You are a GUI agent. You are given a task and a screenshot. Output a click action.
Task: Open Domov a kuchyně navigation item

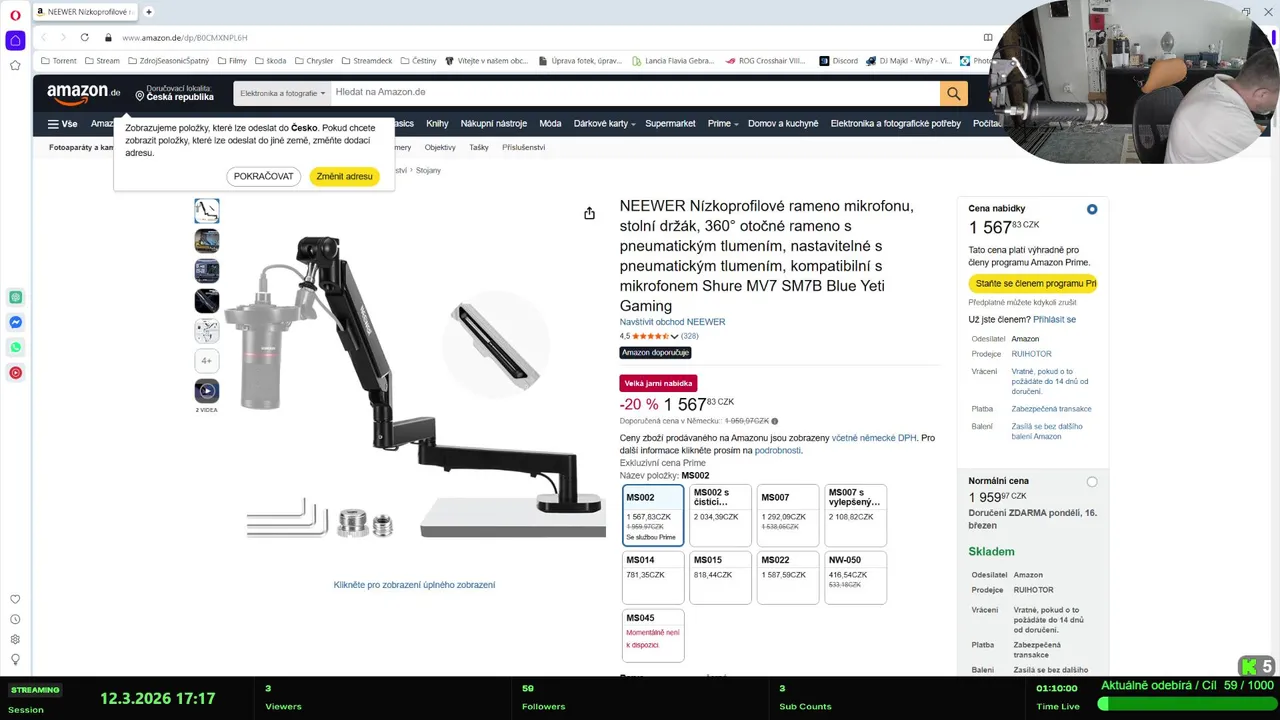[783, 123]
